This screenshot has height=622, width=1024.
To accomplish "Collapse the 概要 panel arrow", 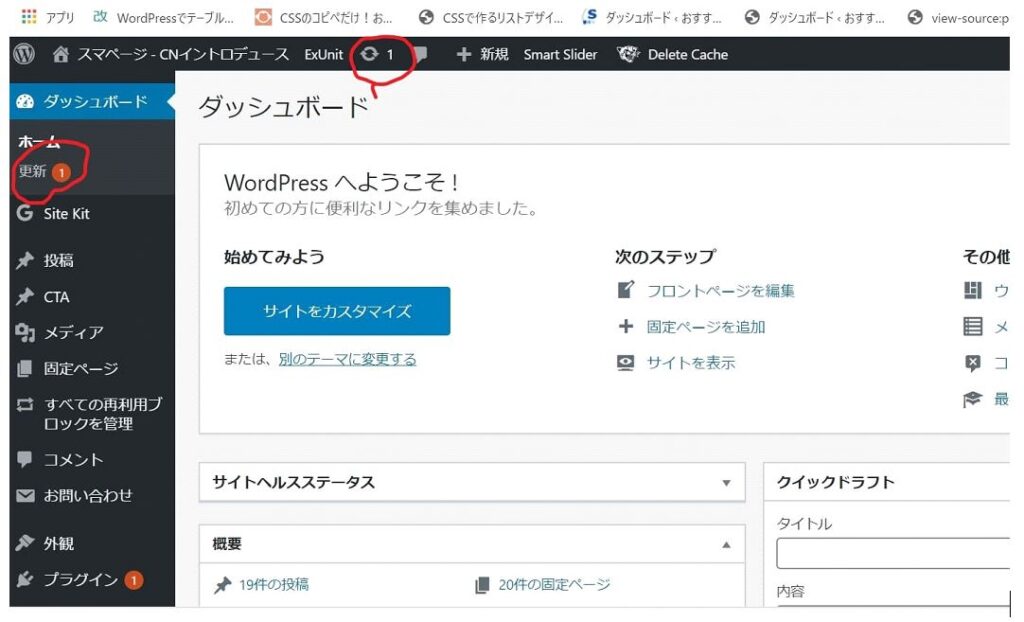I will click(726, 545).
